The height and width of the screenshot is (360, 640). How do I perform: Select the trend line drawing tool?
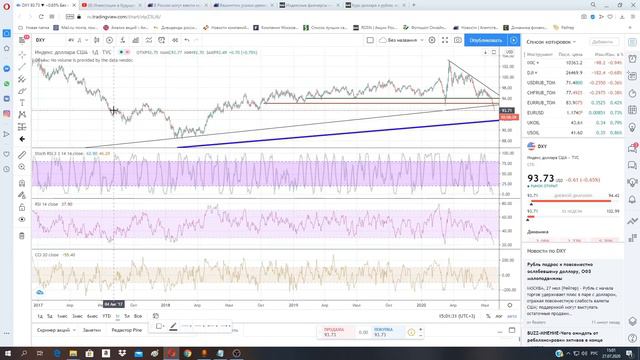(x=22, y=66)
